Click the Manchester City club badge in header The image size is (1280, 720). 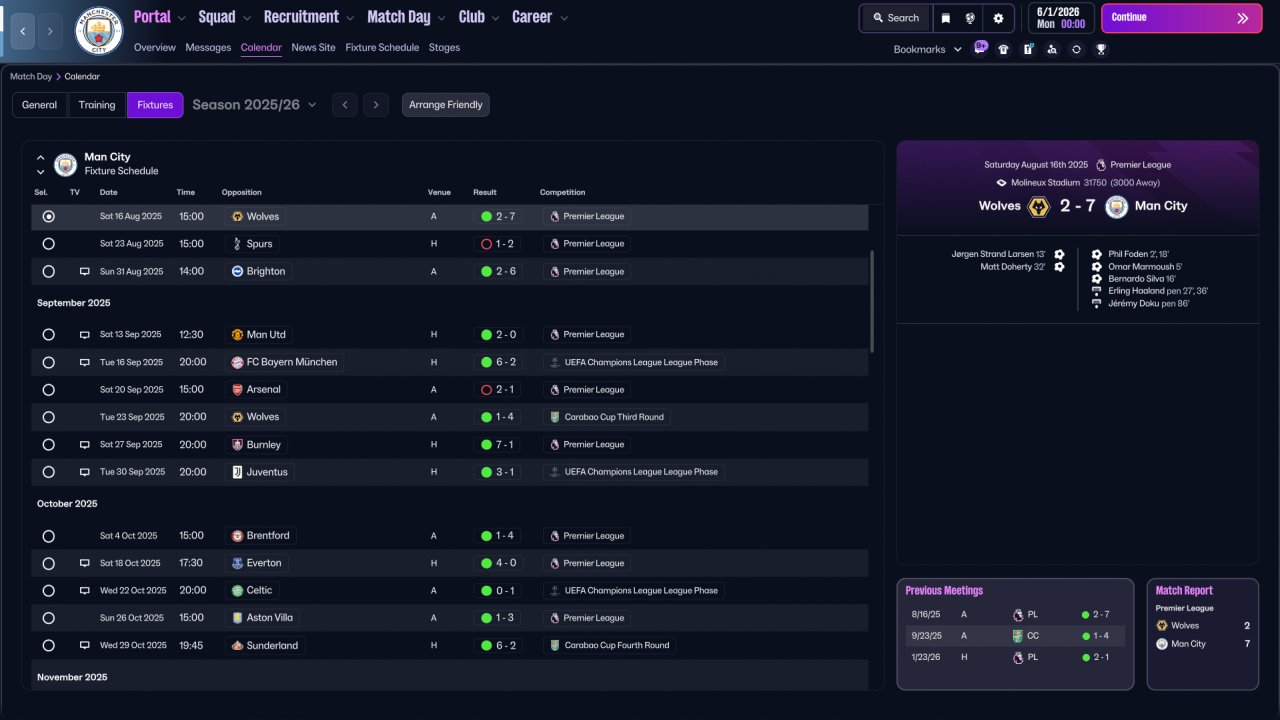pos(99,30)
